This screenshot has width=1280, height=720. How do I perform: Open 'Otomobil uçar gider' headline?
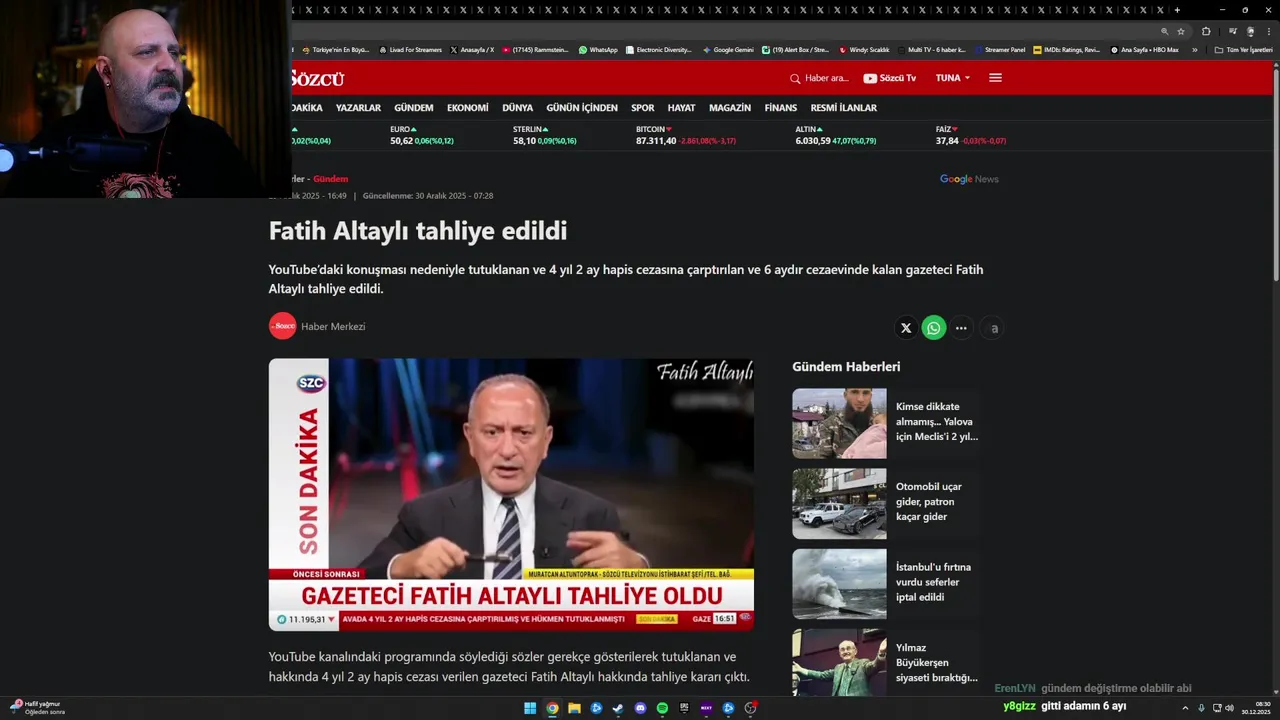(x=929, y=502)
